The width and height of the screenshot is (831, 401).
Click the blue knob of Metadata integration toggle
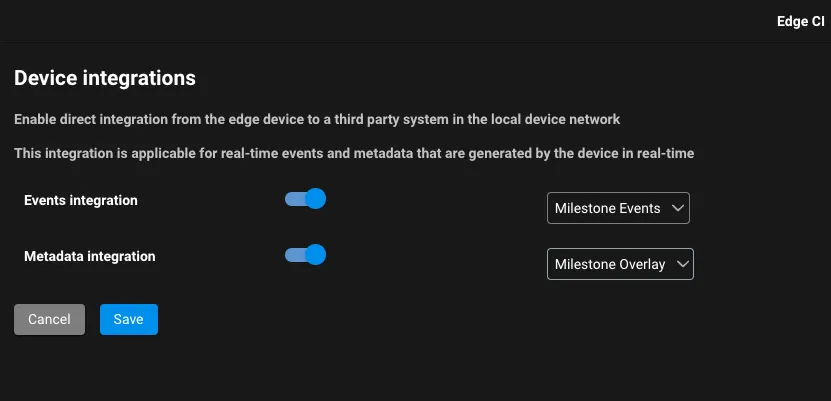click(x=315, y=255)
